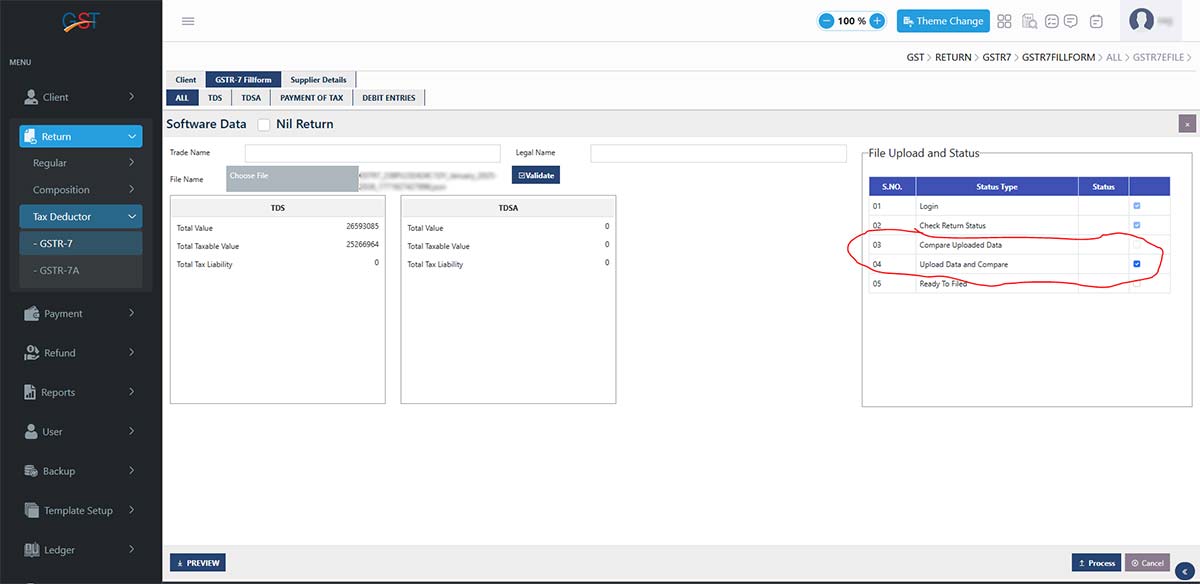Decrease zoom with the minus icon
This screenshot has width=1200, height=584.
827,21
